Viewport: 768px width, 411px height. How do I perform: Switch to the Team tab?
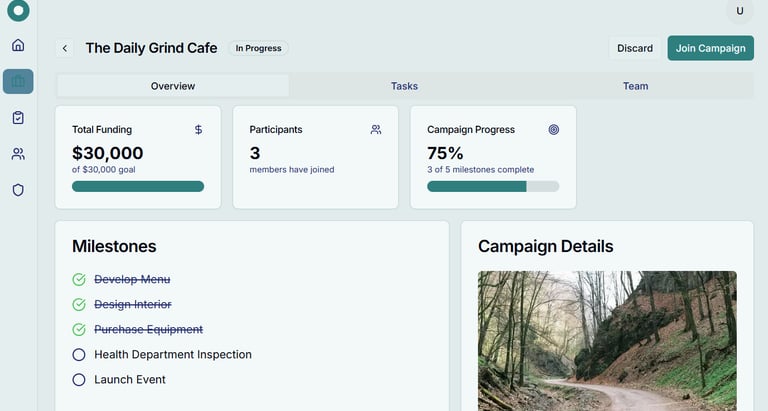click(x=635, y=86)
